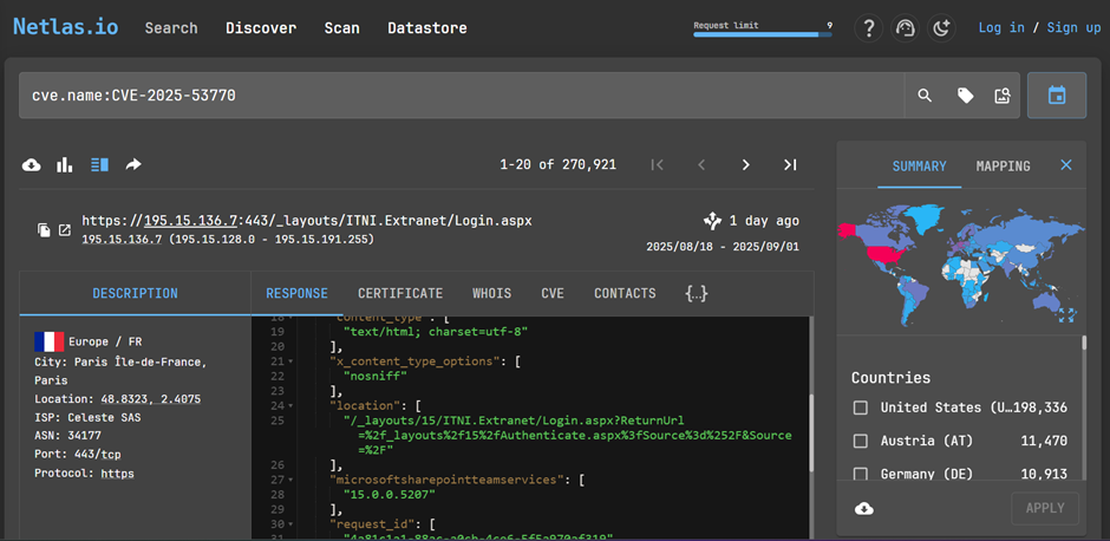This screenshot has width=1110, height=541.
Task: Open the Scan nav item
Action: pos(342,28)
